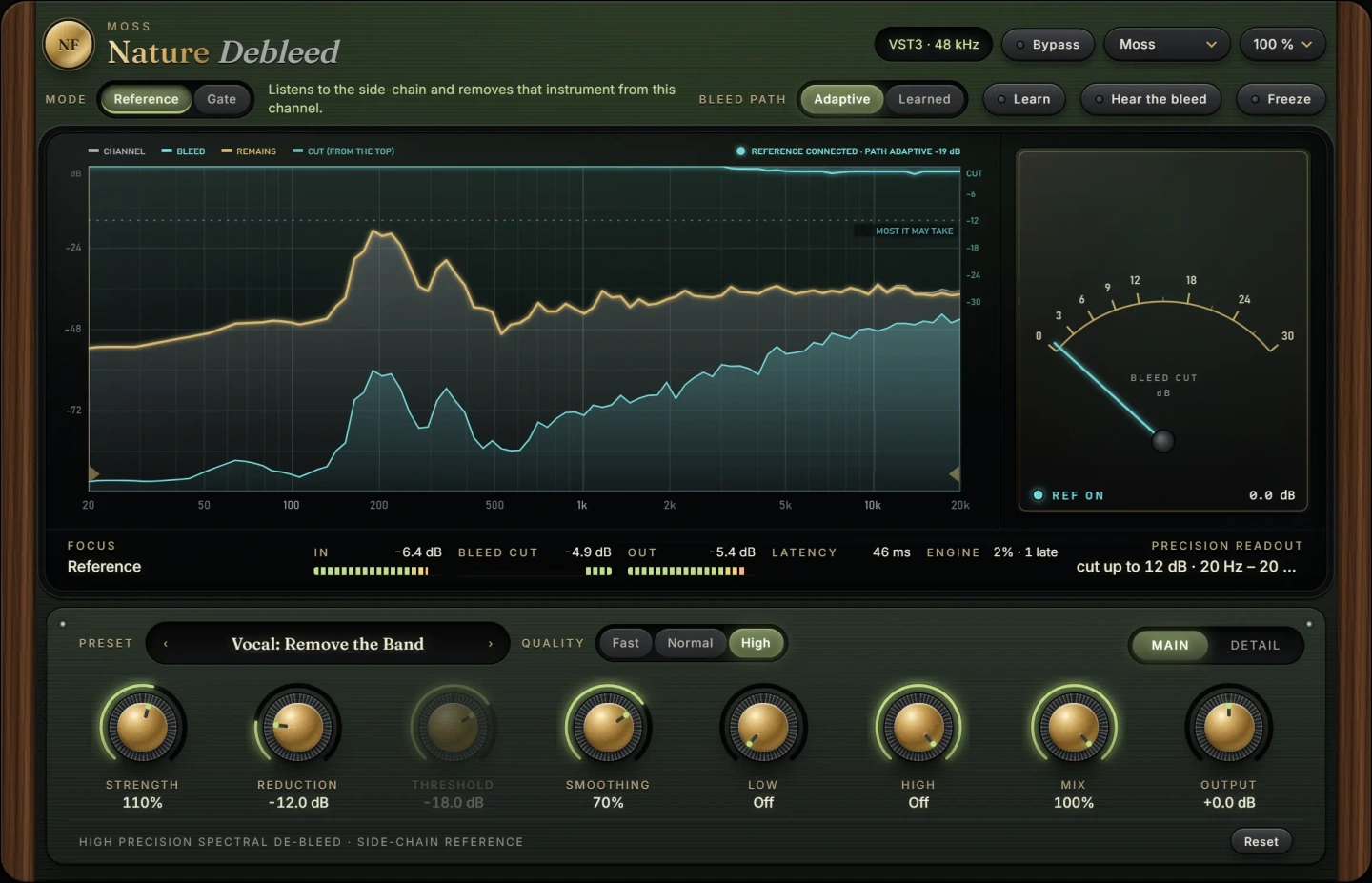
Task: Go to next preset with right arrow
Action: pos(491,644)
